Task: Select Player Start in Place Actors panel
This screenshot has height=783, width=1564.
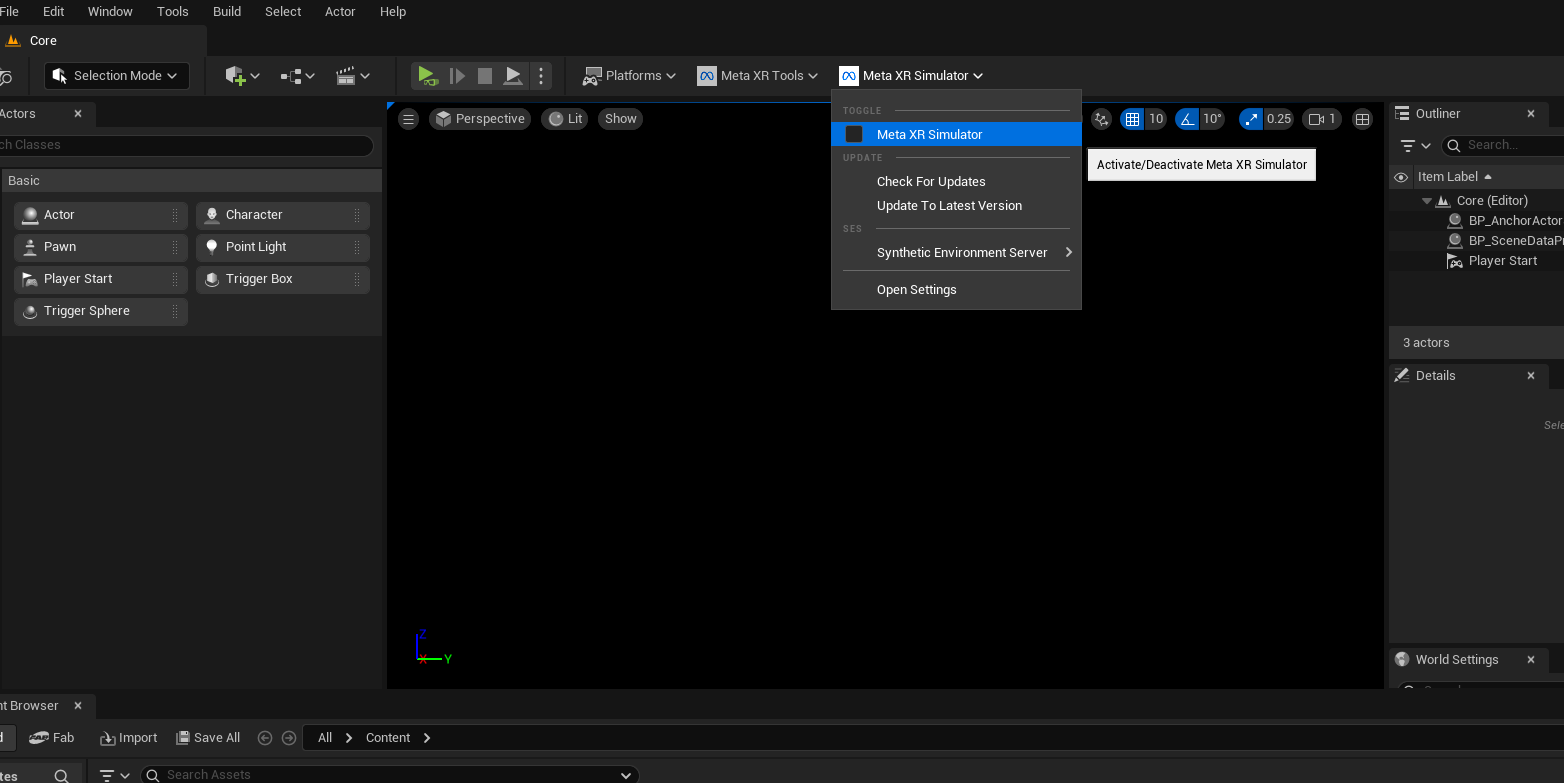Action: (101, 279)
